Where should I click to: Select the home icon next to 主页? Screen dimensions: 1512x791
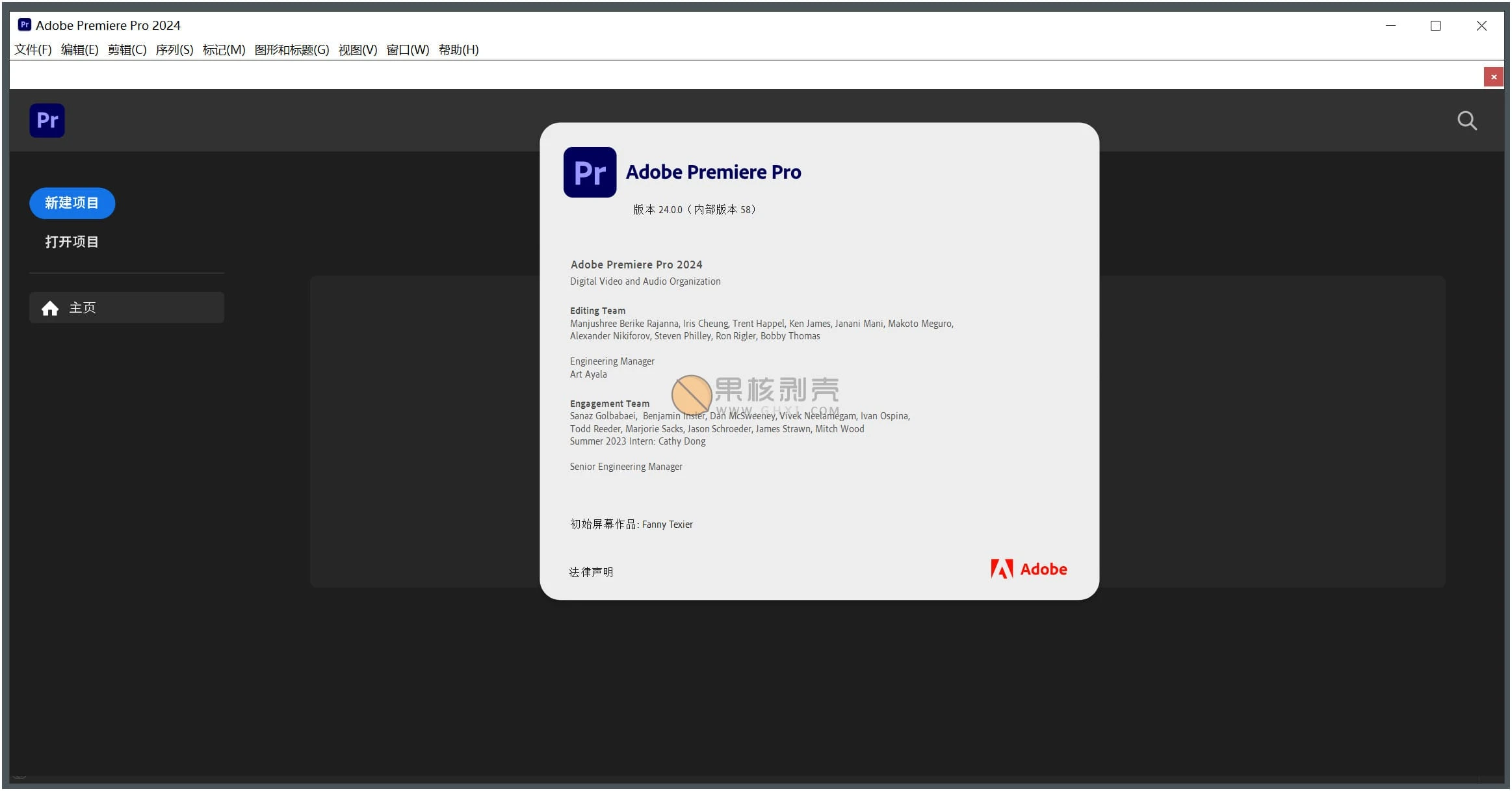click(51, 307)
